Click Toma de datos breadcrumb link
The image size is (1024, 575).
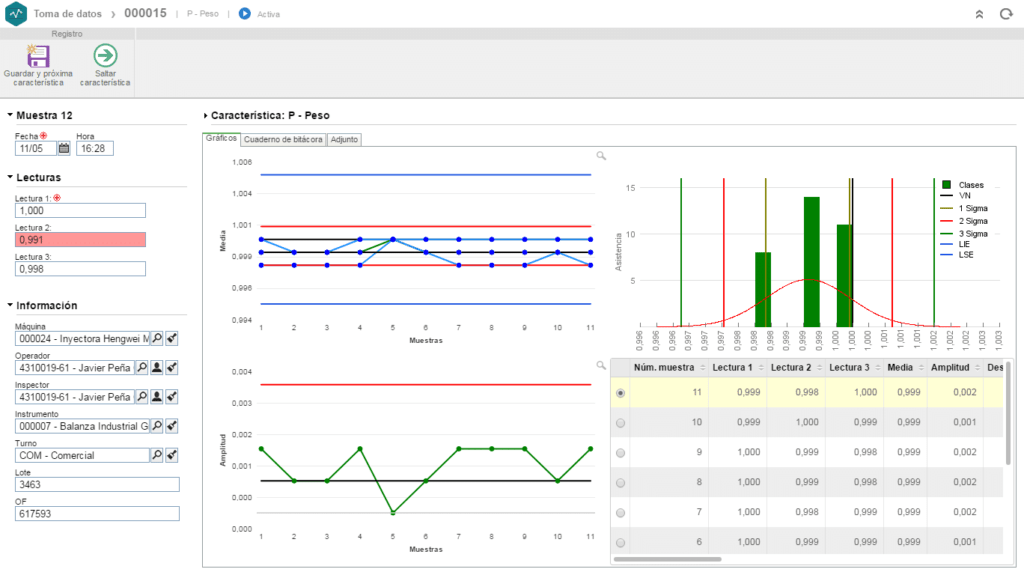pyautogui.click(x=68, y=14)
